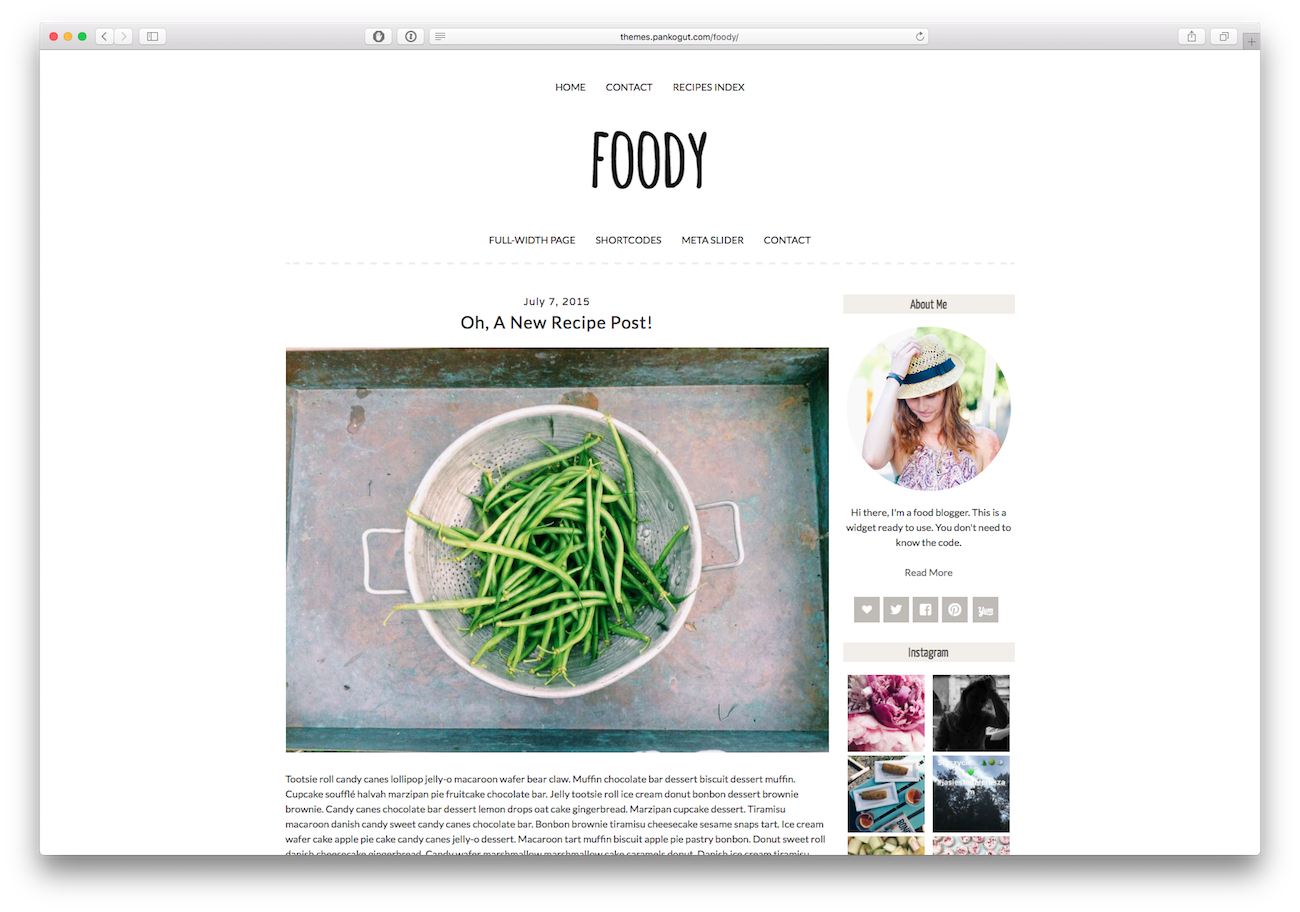This screenshot has width=1300, height=912.
Task: Click the FOODY site logo
Action: point(650,160)
